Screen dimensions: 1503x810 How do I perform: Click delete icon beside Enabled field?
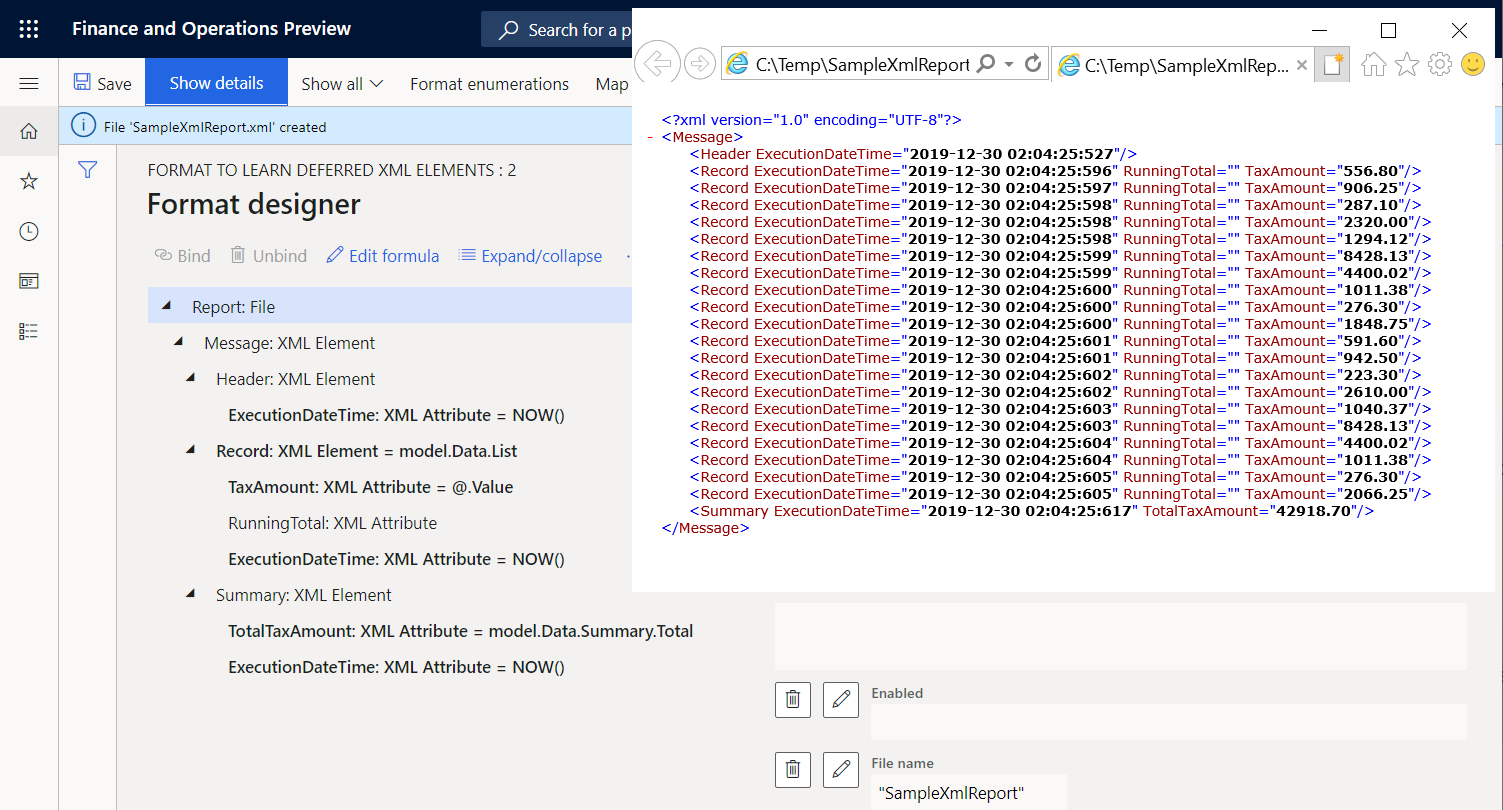[x=792, y=700]
